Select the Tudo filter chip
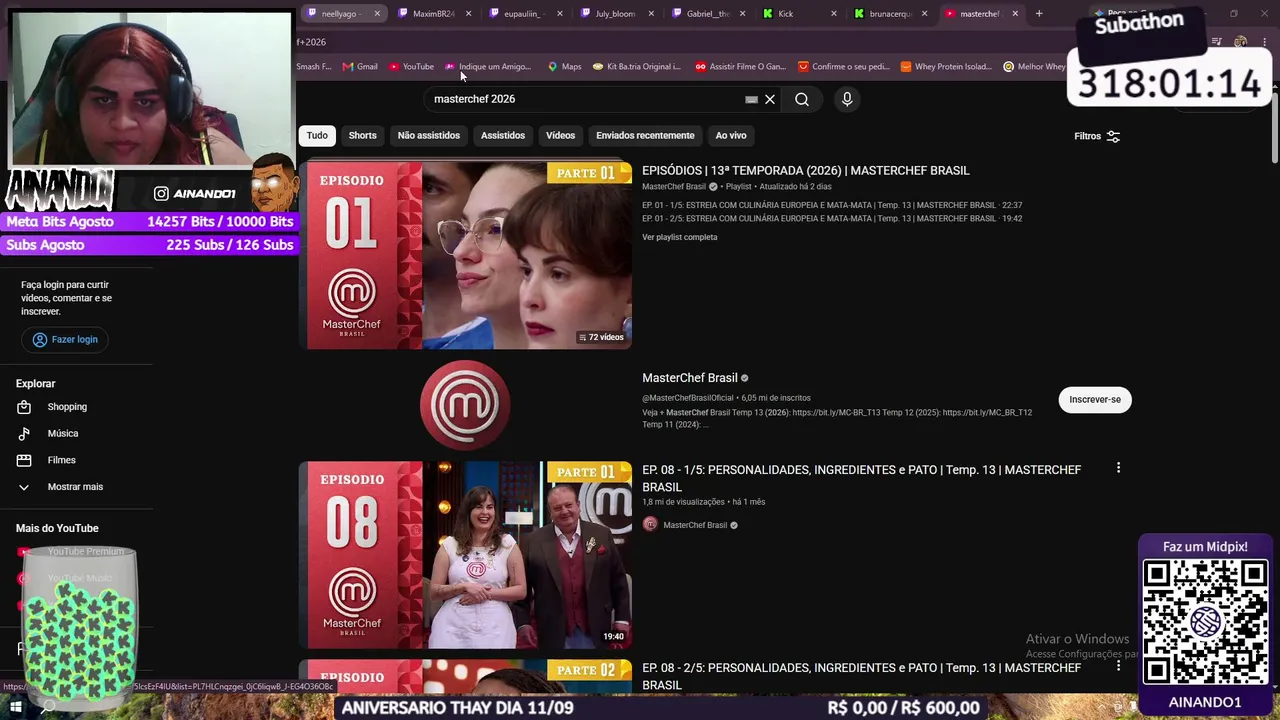 [x=317, y=136]
